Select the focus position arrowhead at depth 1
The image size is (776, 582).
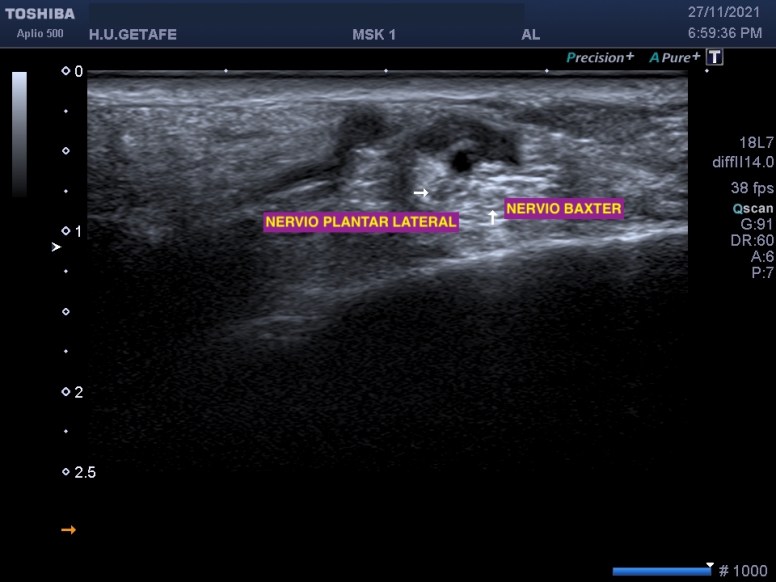(x=56, y=246)
